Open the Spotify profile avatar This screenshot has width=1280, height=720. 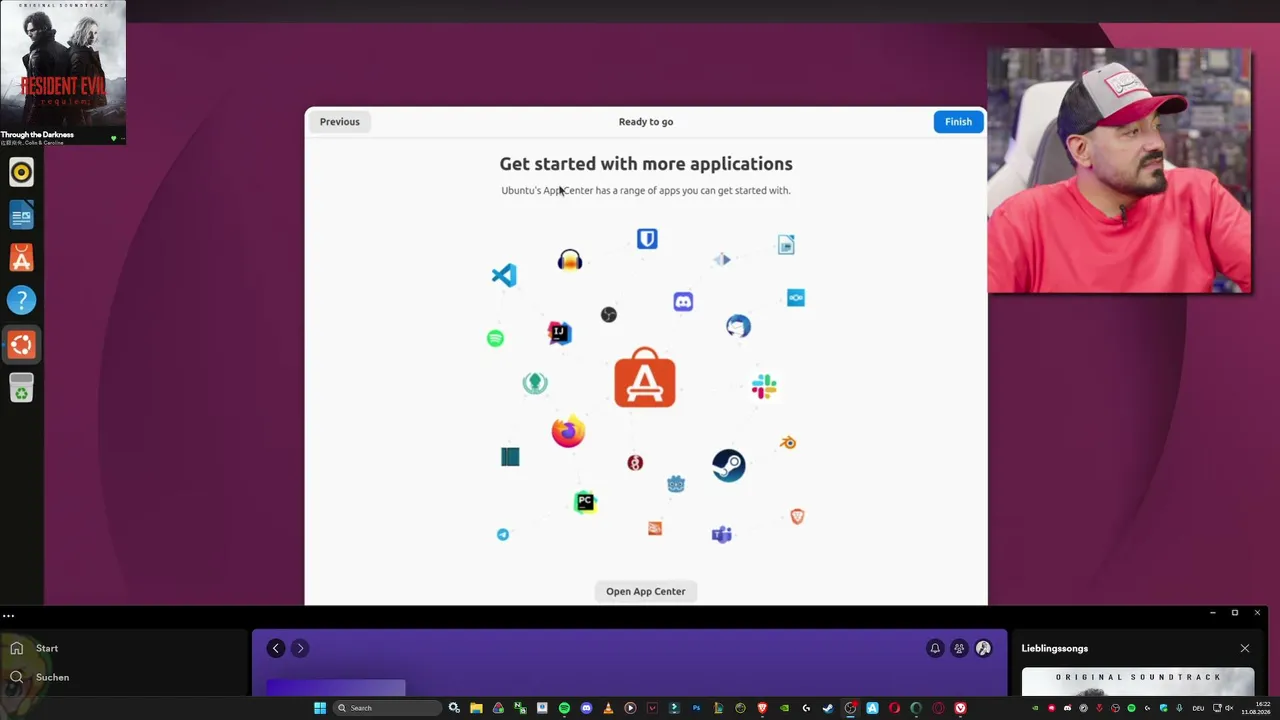[x=983, y=648]
